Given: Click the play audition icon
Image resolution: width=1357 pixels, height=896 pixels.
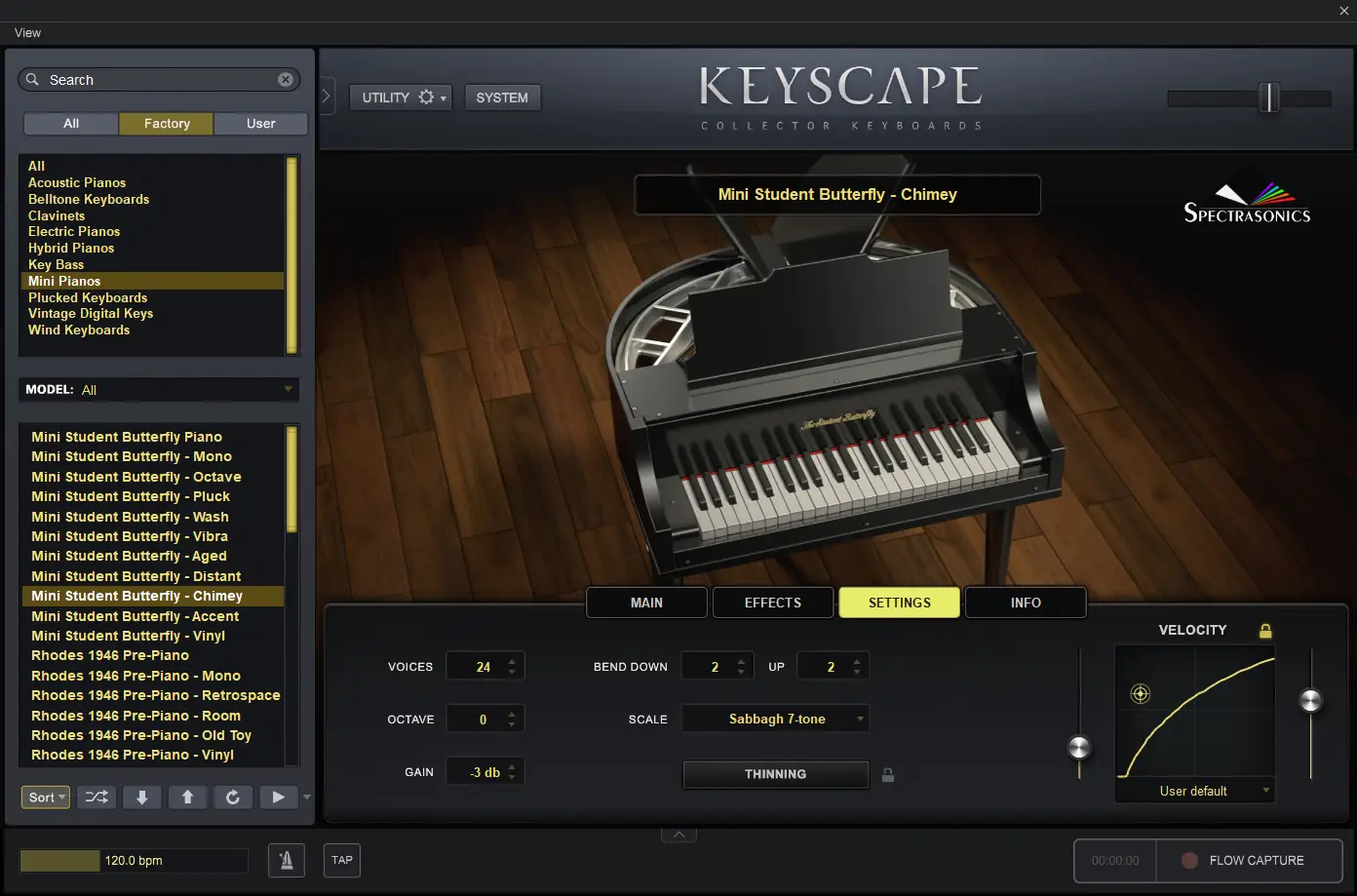Looking at the screenshot, I should click(278, 797).
